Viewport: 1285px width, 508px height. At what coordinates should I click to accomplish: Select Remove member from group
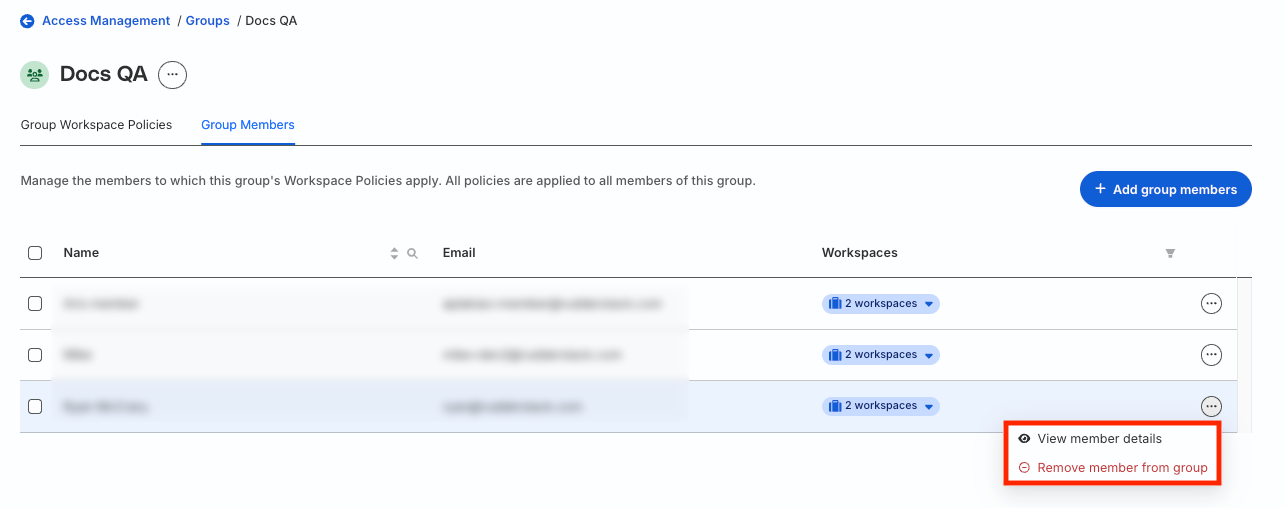(1122, 468)
